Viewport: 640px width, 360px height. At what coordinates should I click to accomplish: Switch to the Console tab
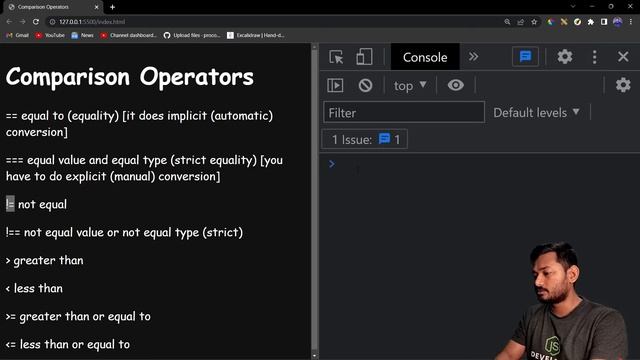[x=425, y=57]
